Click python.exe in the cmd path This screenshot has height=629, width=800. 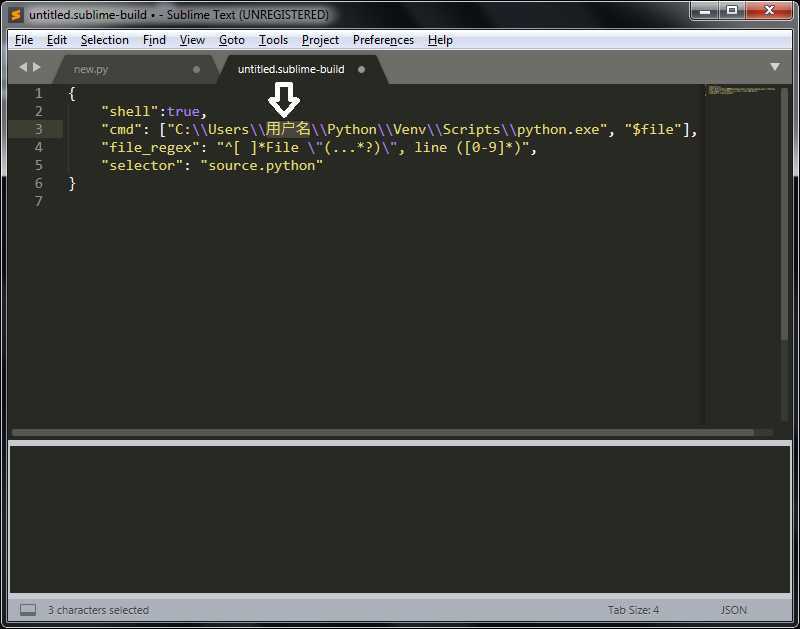coord(558,130)
